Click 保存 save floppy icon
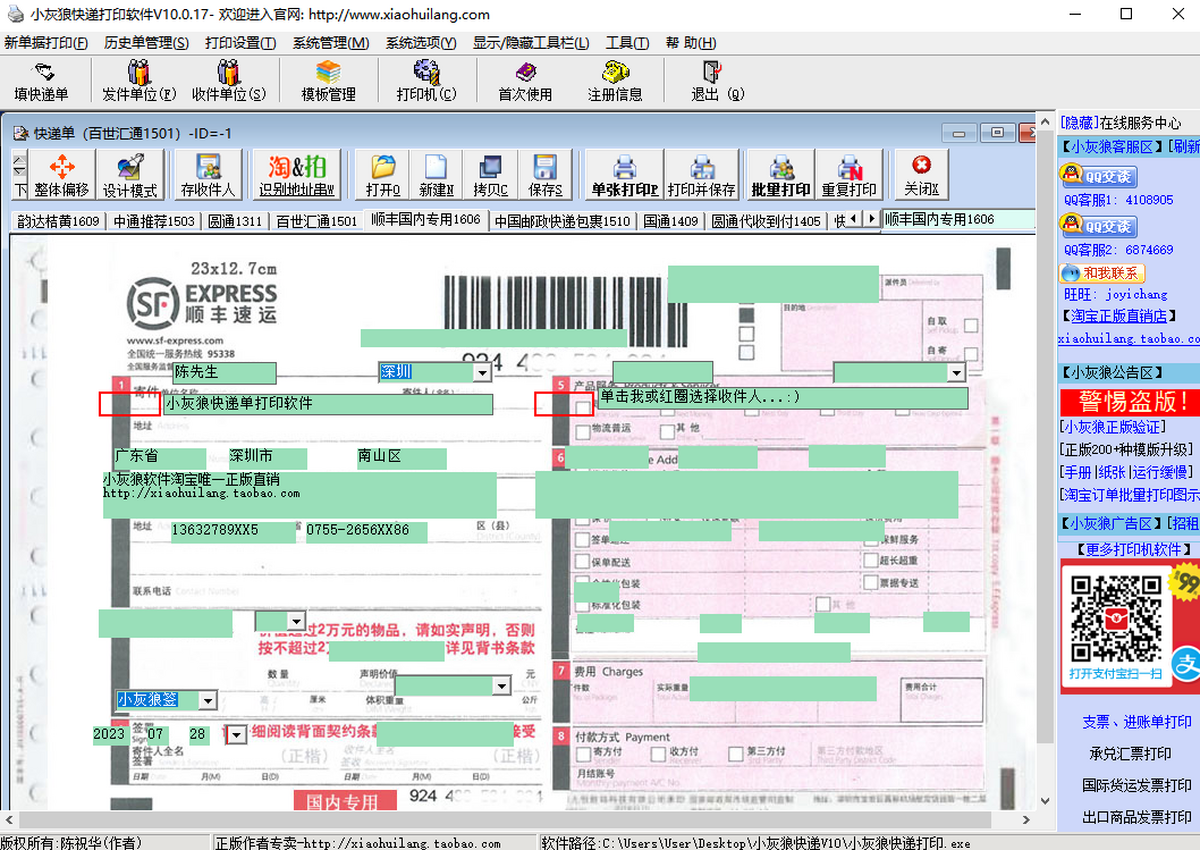The height and width of the screenshot is (850, 1200). [x=545, y=176]
